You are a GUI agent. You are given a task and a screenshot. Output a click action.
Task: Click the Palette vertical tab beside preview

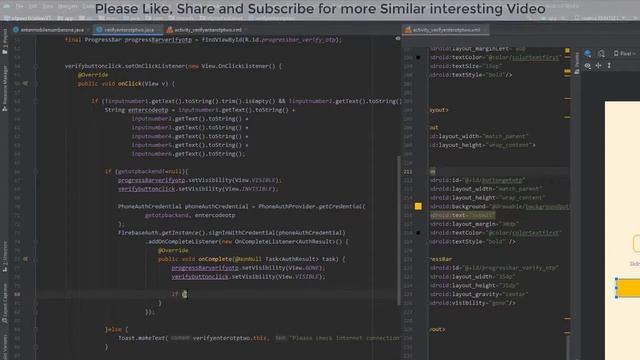coord(577,63)
